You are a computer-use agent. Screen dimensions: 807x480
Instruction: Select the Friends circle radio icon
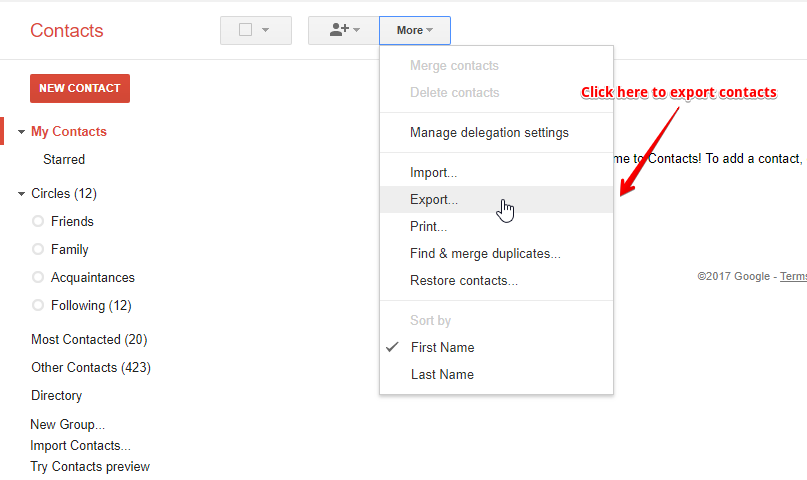(x=38, y=221)
